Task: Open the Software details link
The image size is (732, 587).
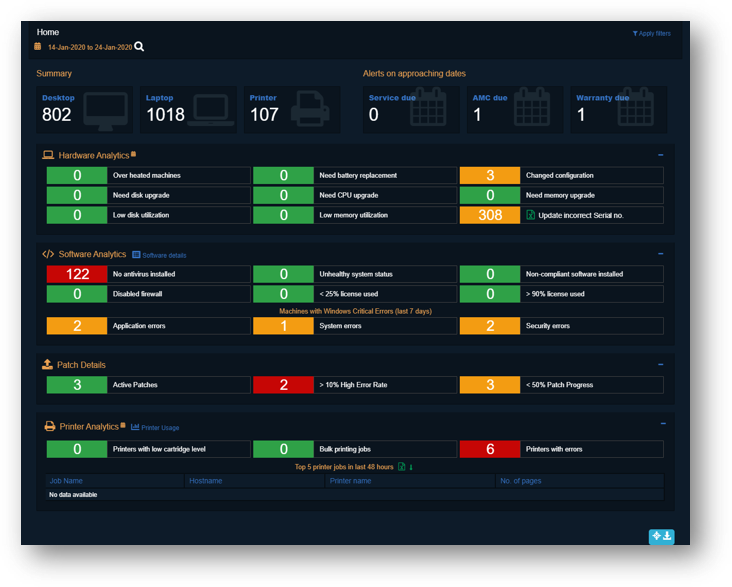Action: pyautogui.click(x=160, y=255)
